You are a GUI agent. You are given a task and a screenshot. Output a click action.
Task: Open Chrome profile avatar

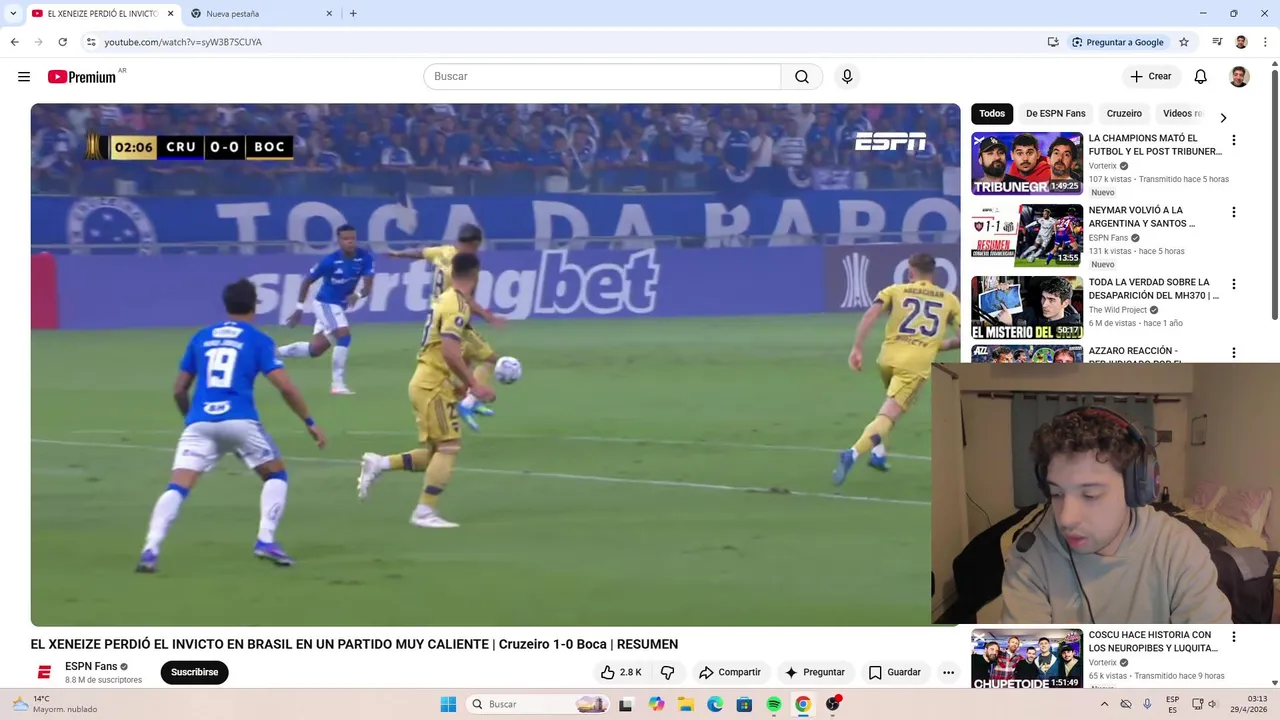(1241, 42)
